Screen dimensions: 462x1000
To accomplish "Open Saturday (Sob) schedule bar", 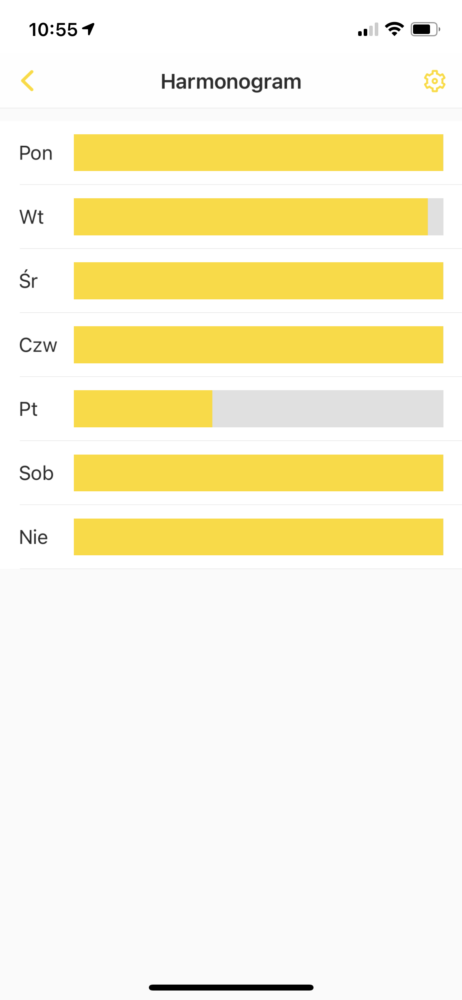I will (258, 473).
